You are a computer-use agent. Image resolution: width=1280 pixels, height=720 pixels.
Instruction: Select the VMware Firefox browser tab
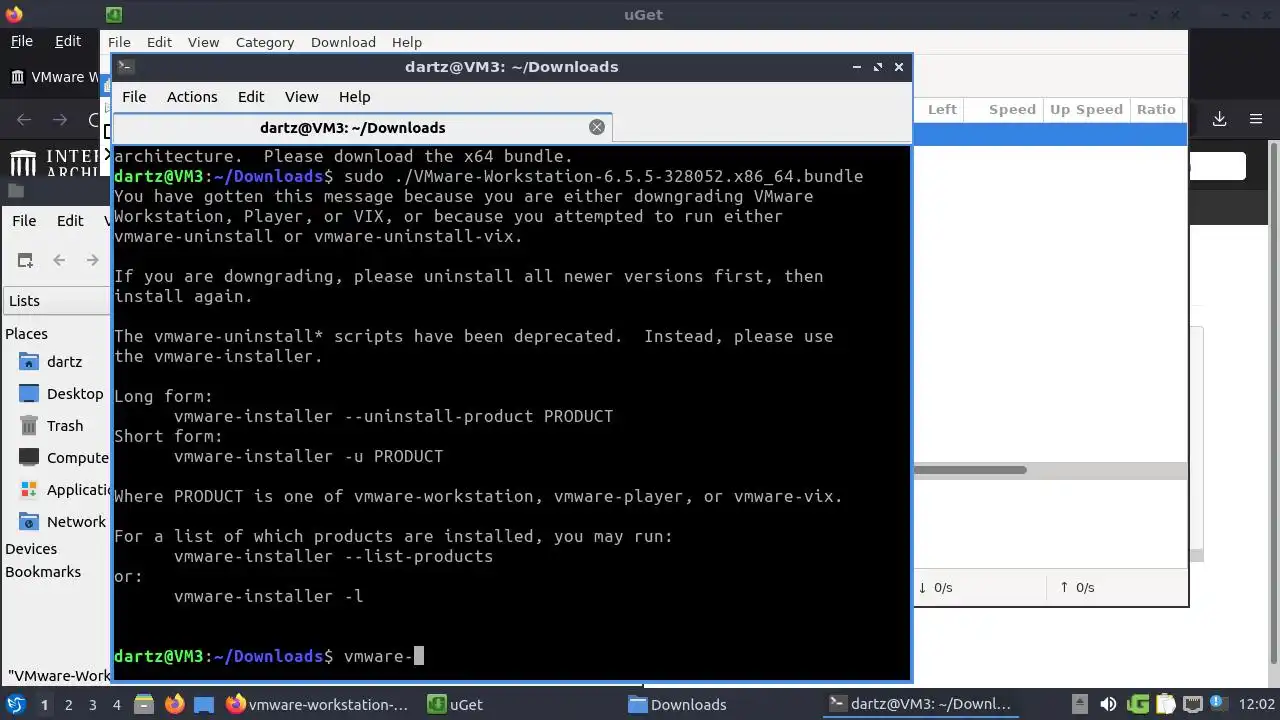pyautogui.click(x=55, y=77)
